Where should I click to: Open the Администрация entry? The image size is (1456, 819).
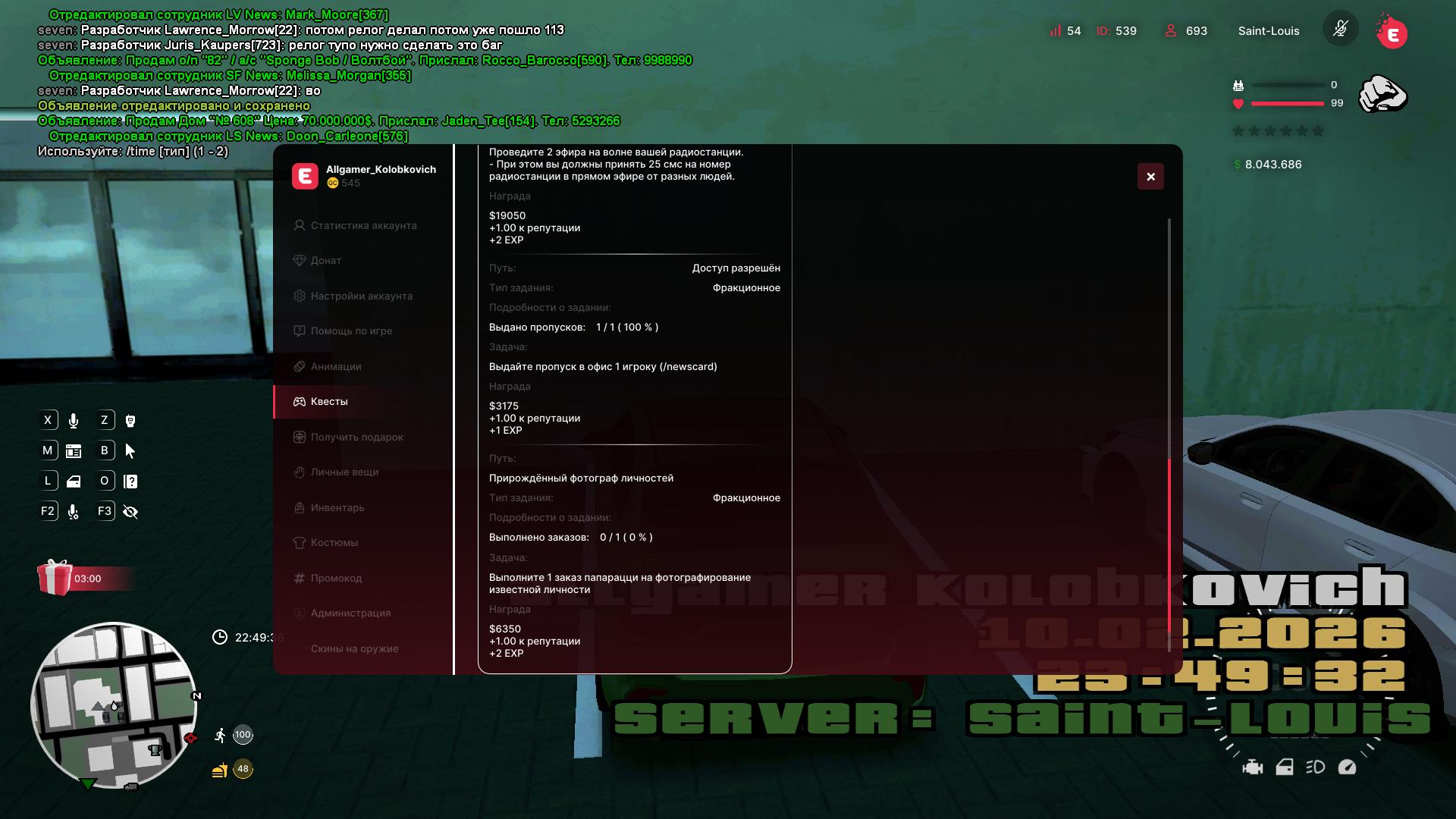[x=350, y=613]
